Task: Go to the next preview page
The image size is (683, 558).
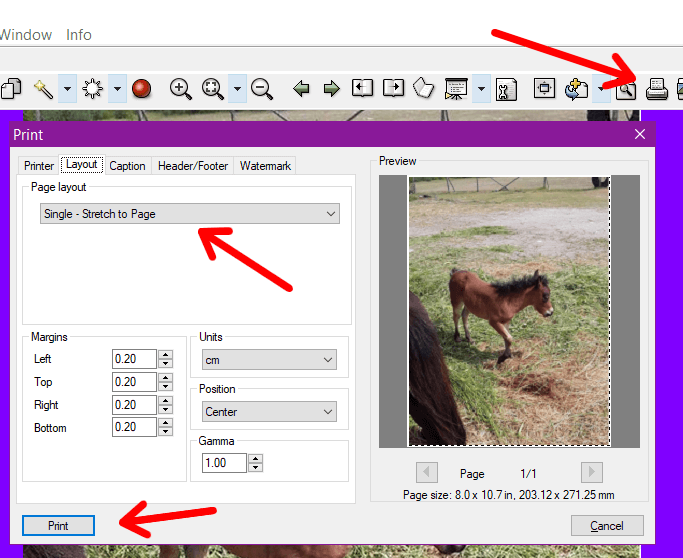Action: pos(592,472)
